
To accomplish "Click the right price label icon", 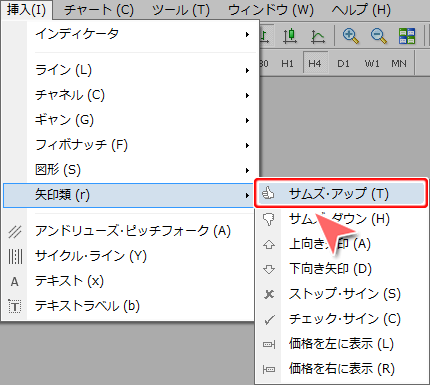I will pos(269,369).
